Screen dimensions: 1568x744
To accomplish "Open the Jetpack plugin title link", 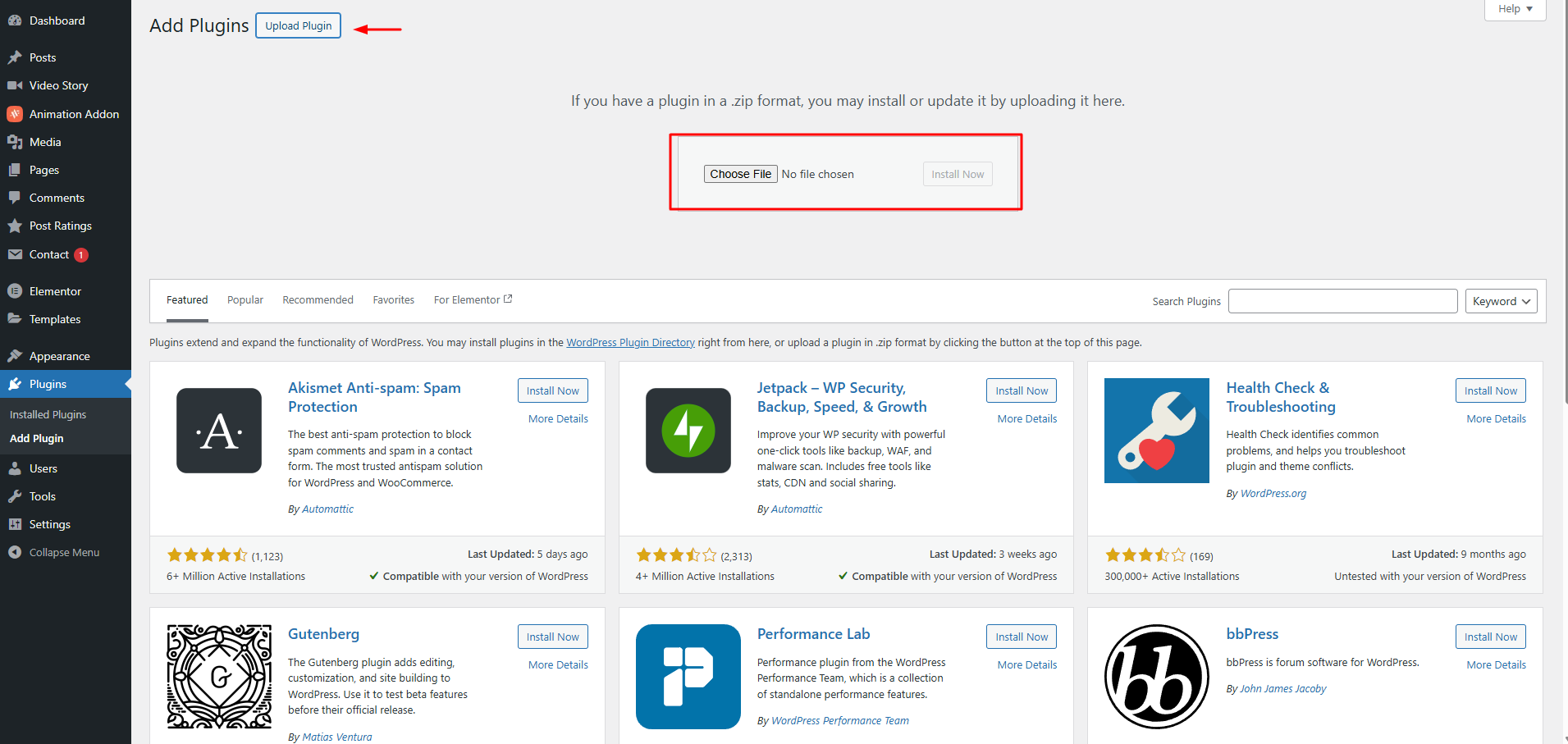I will pos(842,397).
